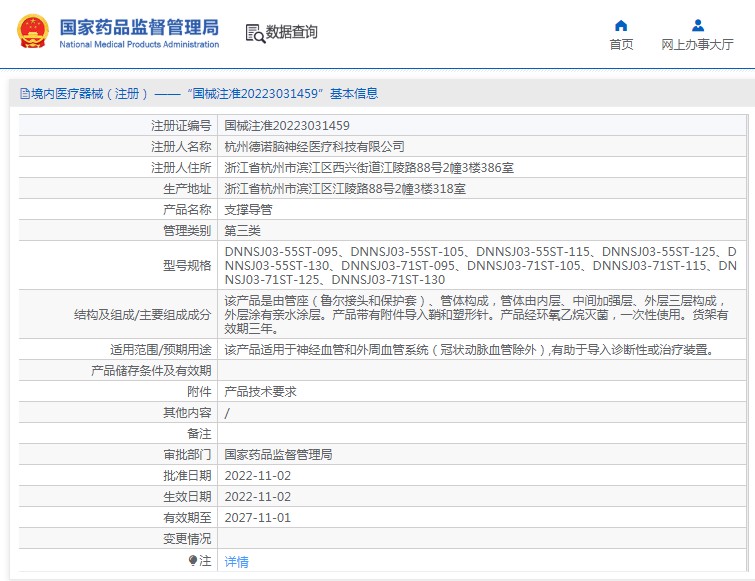755x581 pixels.
Task: Click the 注册证编号 row label
Action: (x=181, y=126)
